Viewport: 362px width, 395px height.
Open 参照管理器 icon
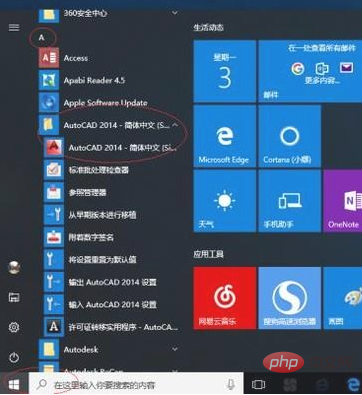pos(54,192)
